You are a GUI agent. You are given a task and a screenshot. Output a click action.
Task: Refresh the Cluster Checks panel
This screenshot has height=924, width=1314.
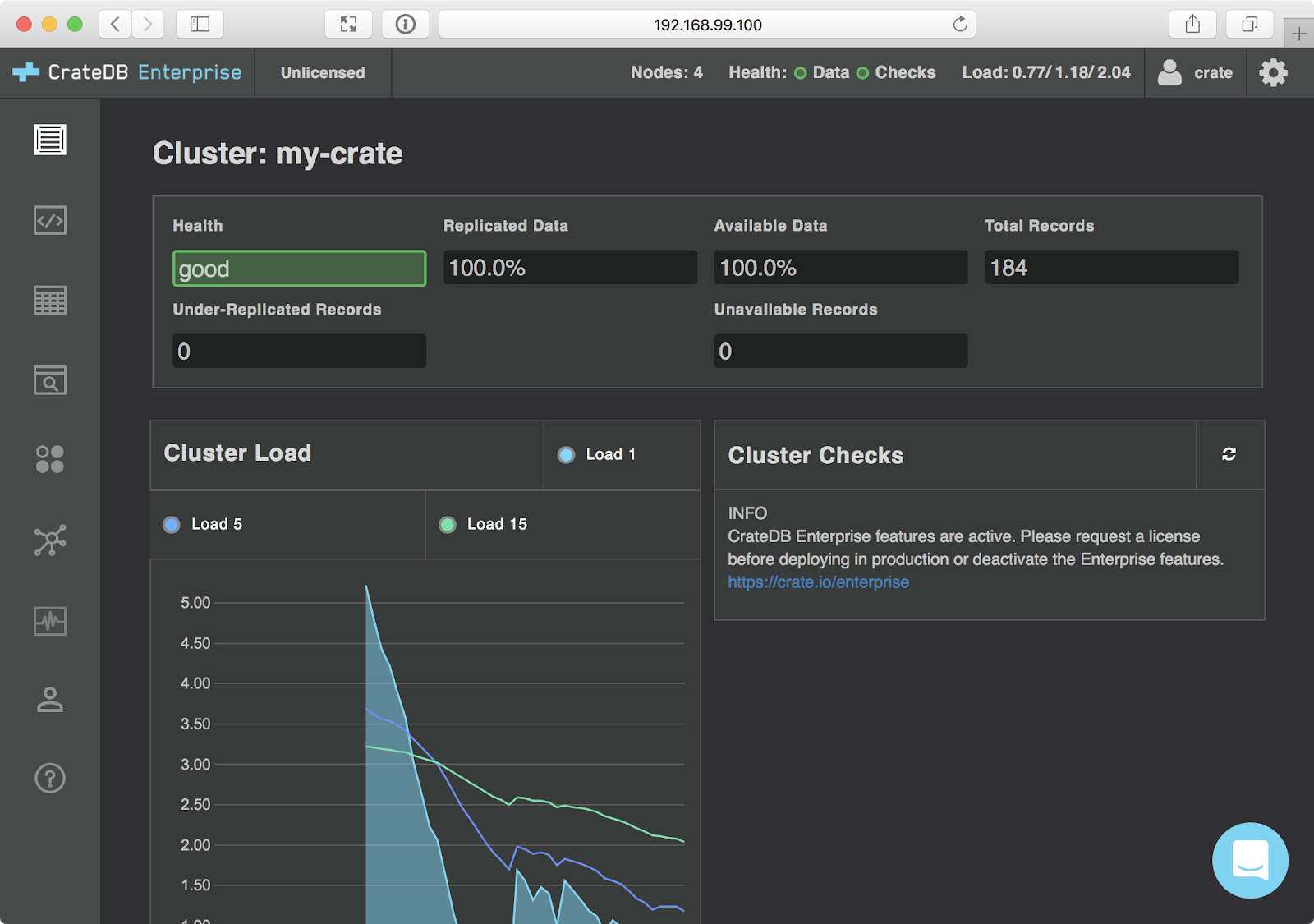[1229, 454]
